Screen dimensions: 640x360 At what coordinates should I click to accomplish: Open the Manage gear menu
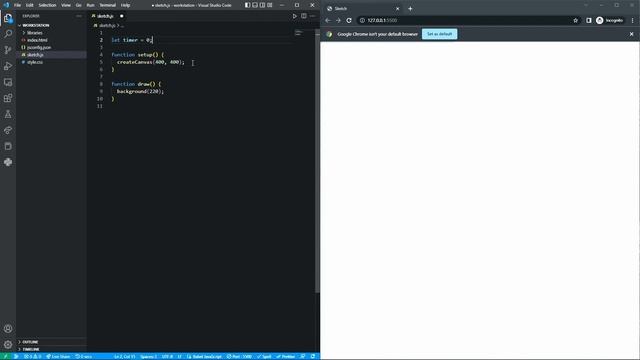click(8, 344)
